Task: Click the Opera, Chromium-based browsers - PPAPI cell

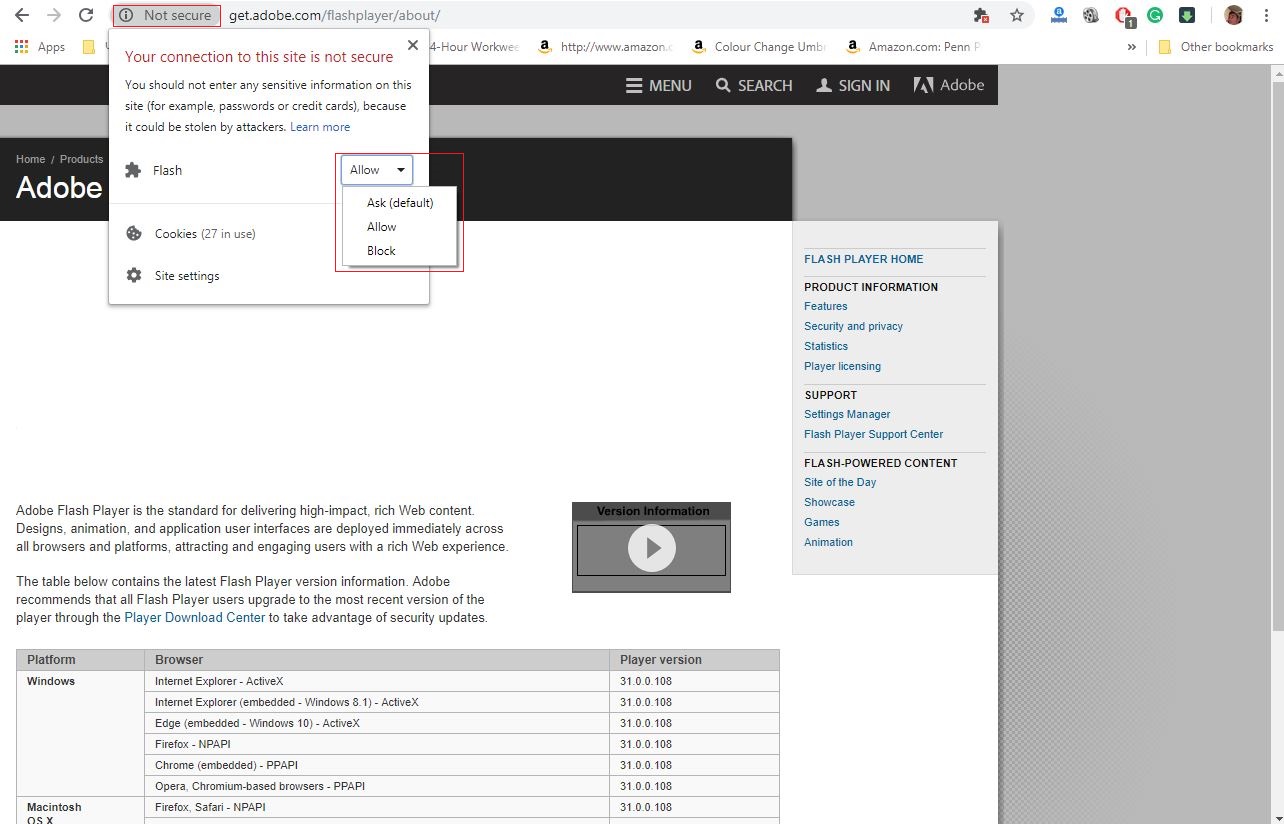Action: 377,786
